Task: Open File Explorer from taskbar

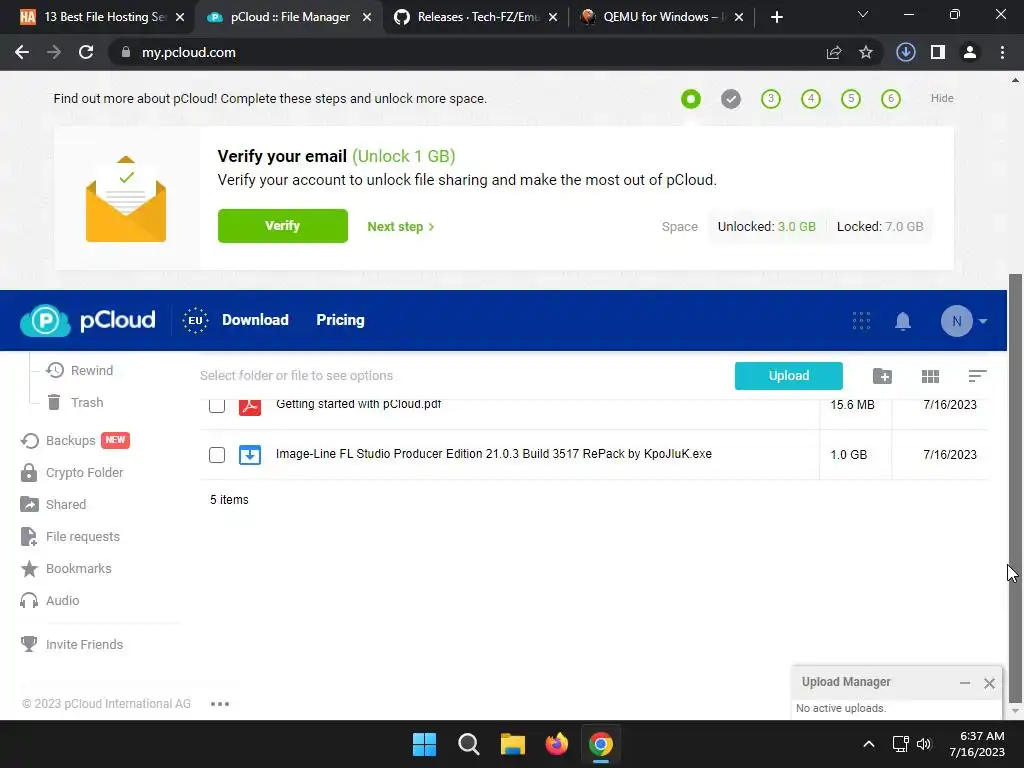Action: (x=513, y=744)
